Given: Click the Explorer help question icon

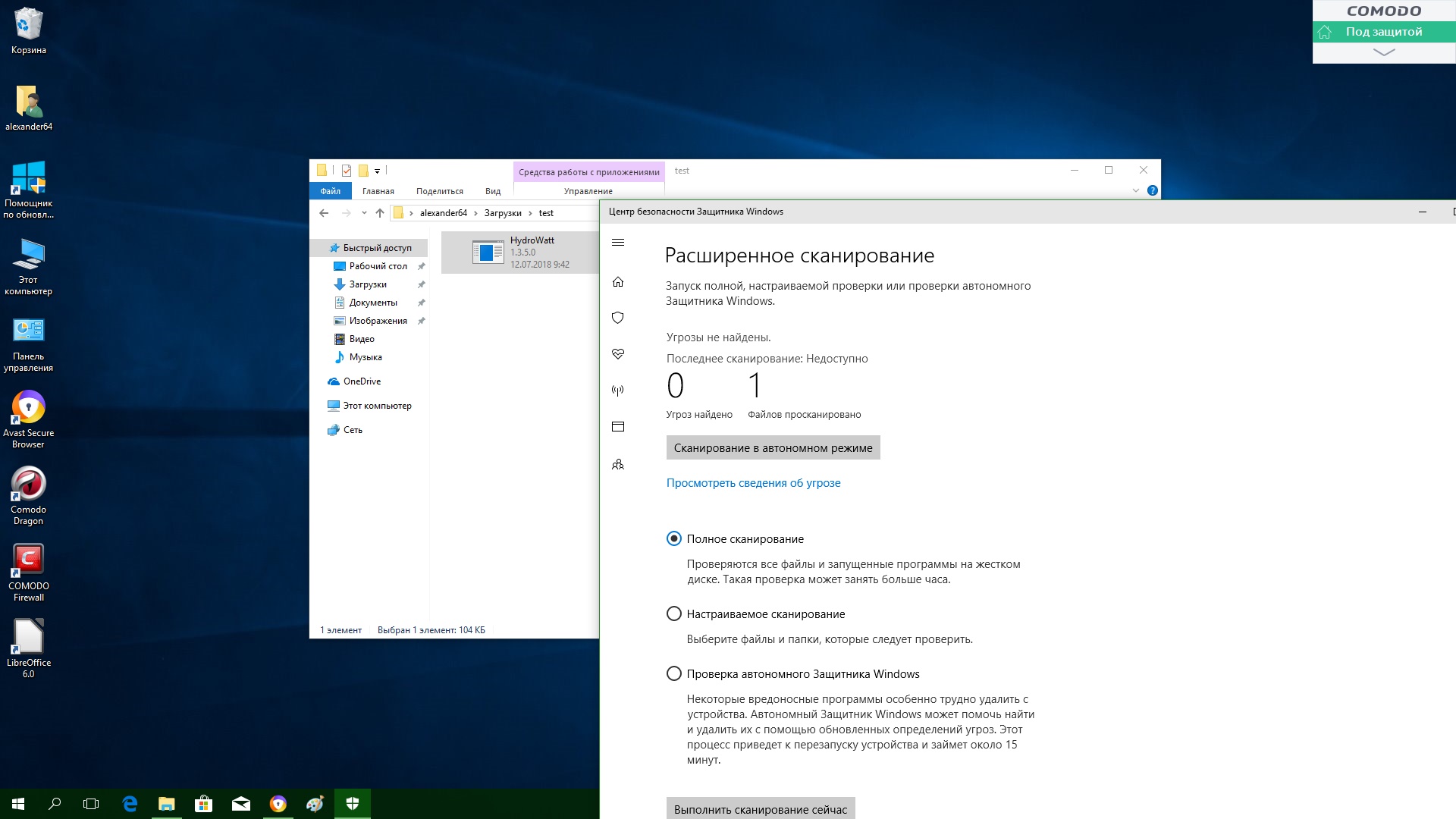Looking at the screenshot, I should (x=1152, y=190).
